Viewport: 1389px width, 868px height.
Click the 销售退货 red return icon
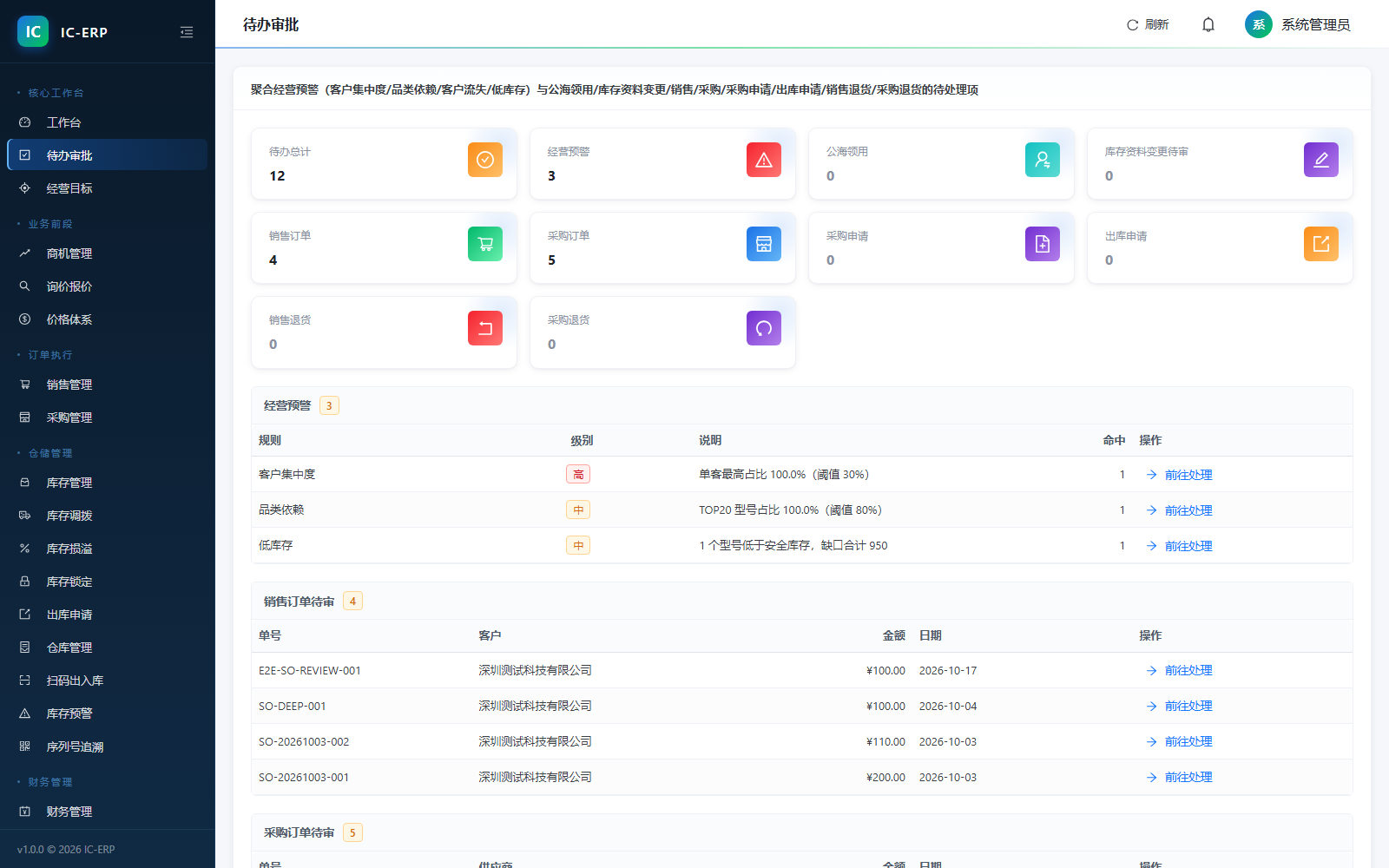pyautogui.click(x=485, y=328)
